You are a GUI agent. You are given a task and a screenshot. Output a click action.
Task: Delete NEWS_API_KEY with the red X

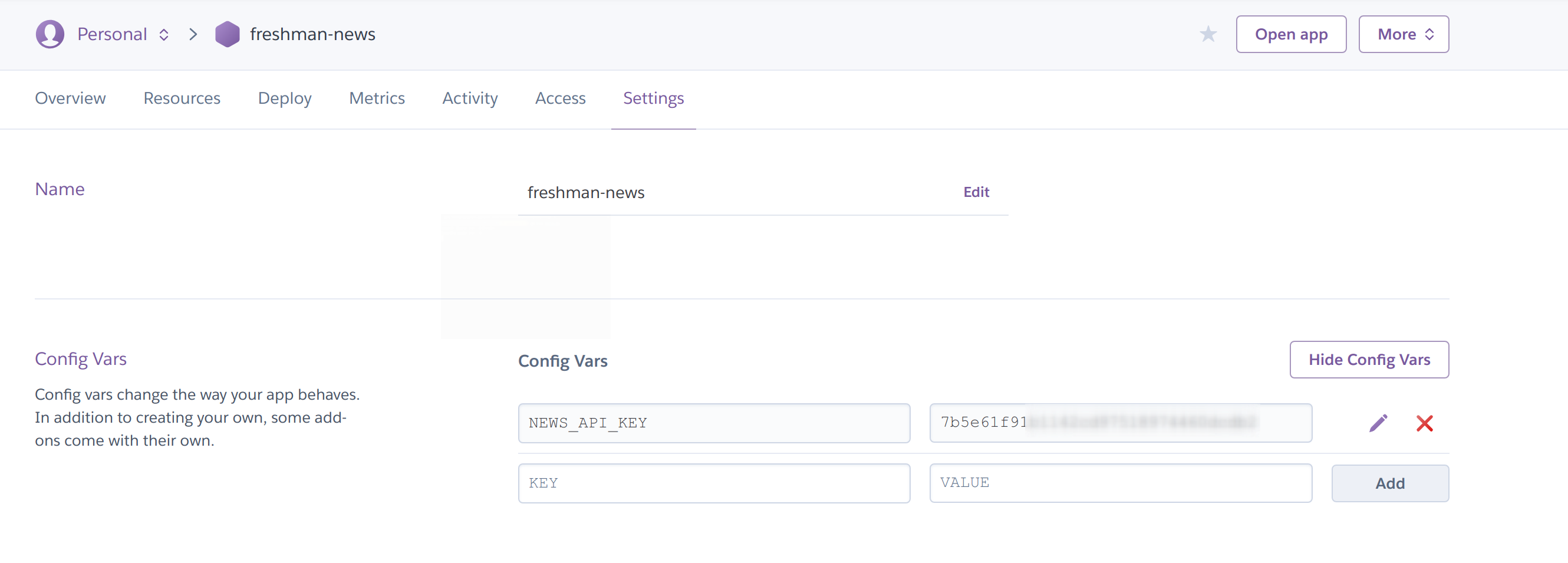pos(1424,423)
